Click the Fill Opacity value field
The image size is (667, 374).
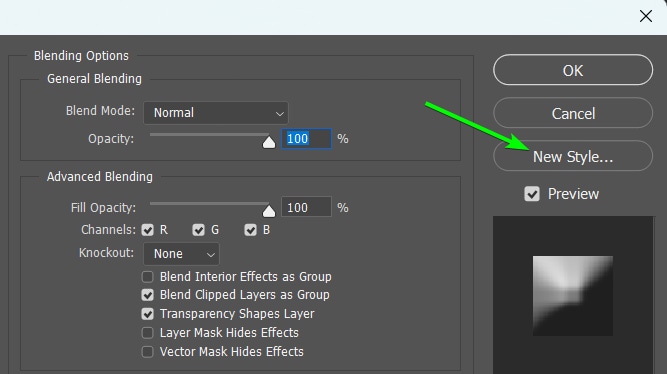coord(306,207)
